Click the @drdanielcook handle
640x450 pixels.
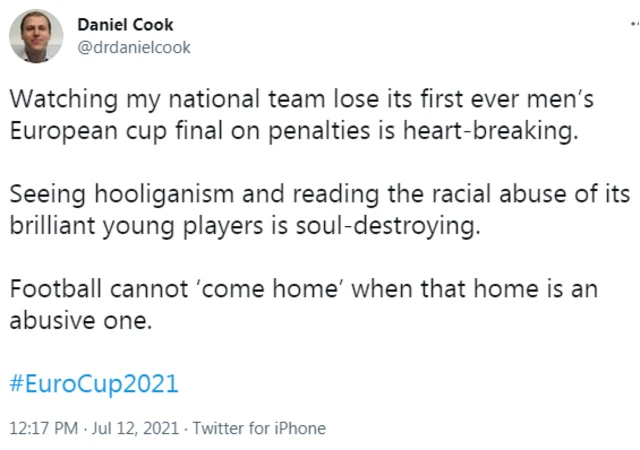pos(134,47)
